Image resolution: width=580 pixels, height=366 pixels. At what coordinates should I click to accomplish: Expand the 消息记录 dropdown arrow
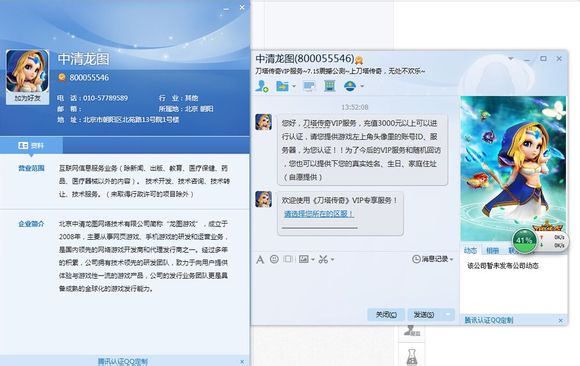[x=452, y=259]
